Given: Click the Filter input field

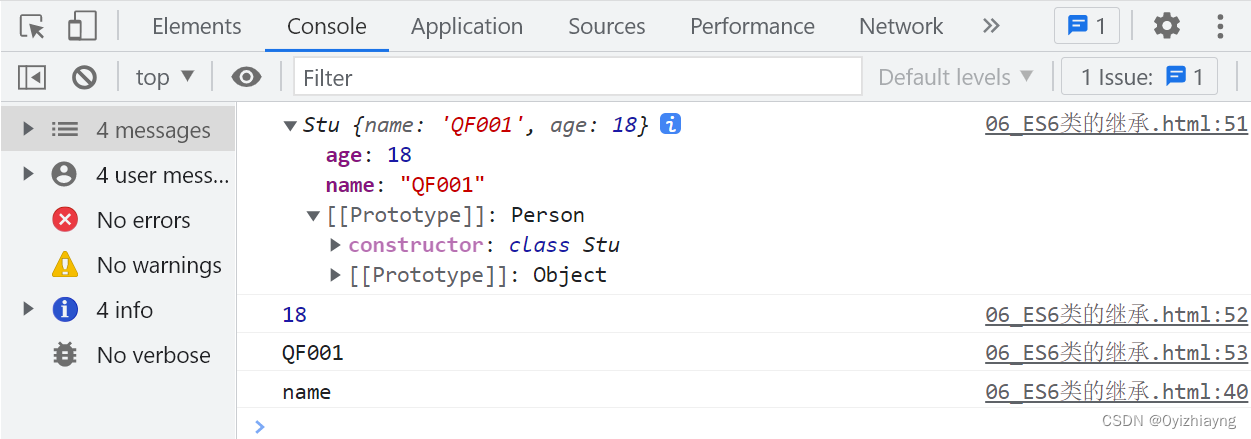Looking at the screenshot, I should coord(577,77).
